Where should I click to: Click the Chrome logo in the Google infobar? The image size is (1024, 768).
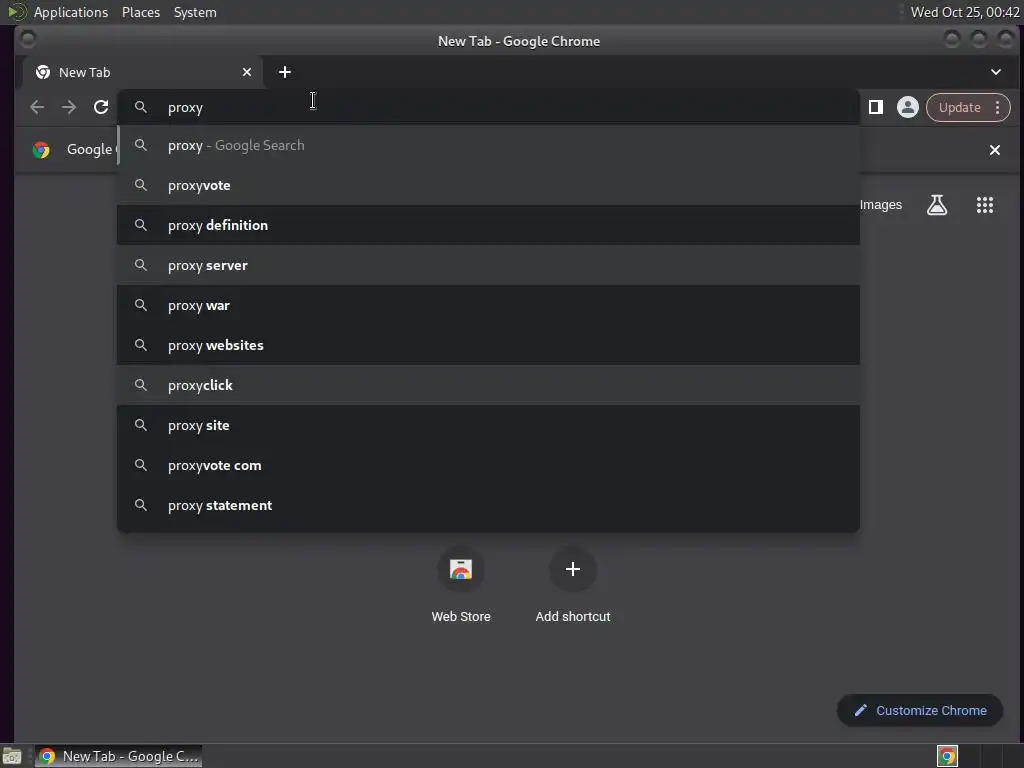[41, 150]
